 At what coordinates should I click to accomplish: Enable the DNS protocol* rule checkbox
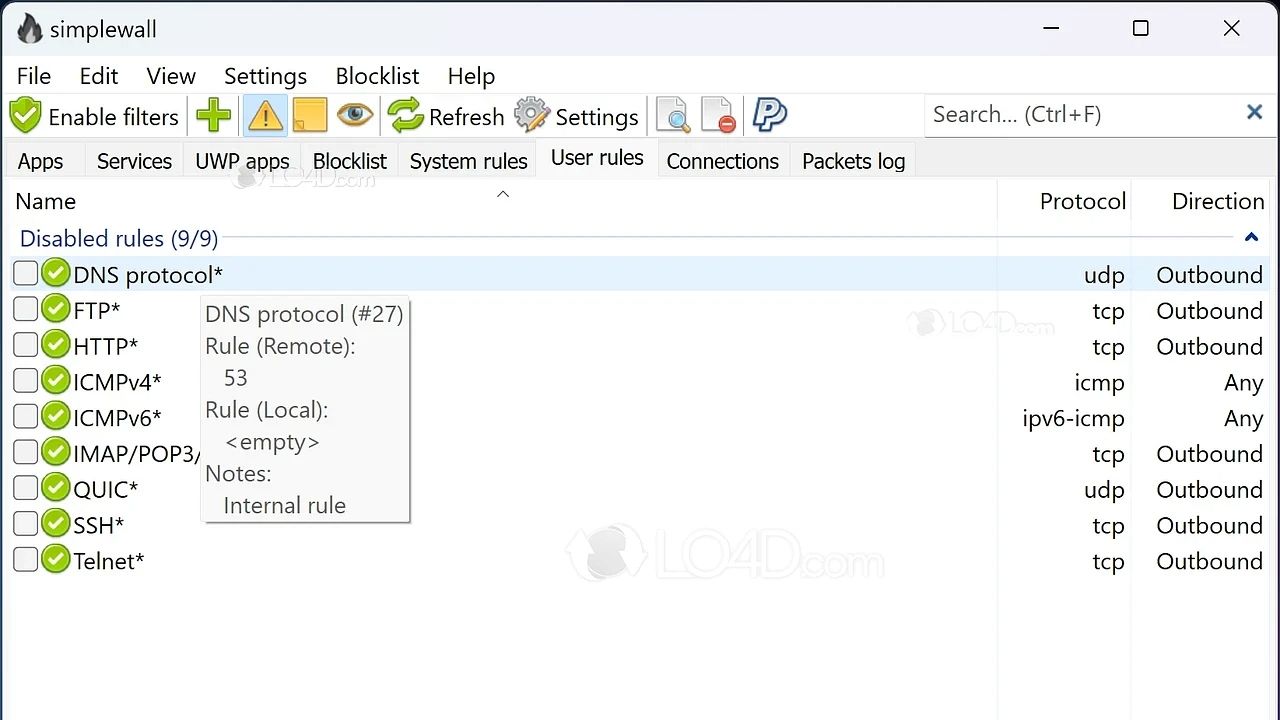pyautogui.click(x=26, y=273)
